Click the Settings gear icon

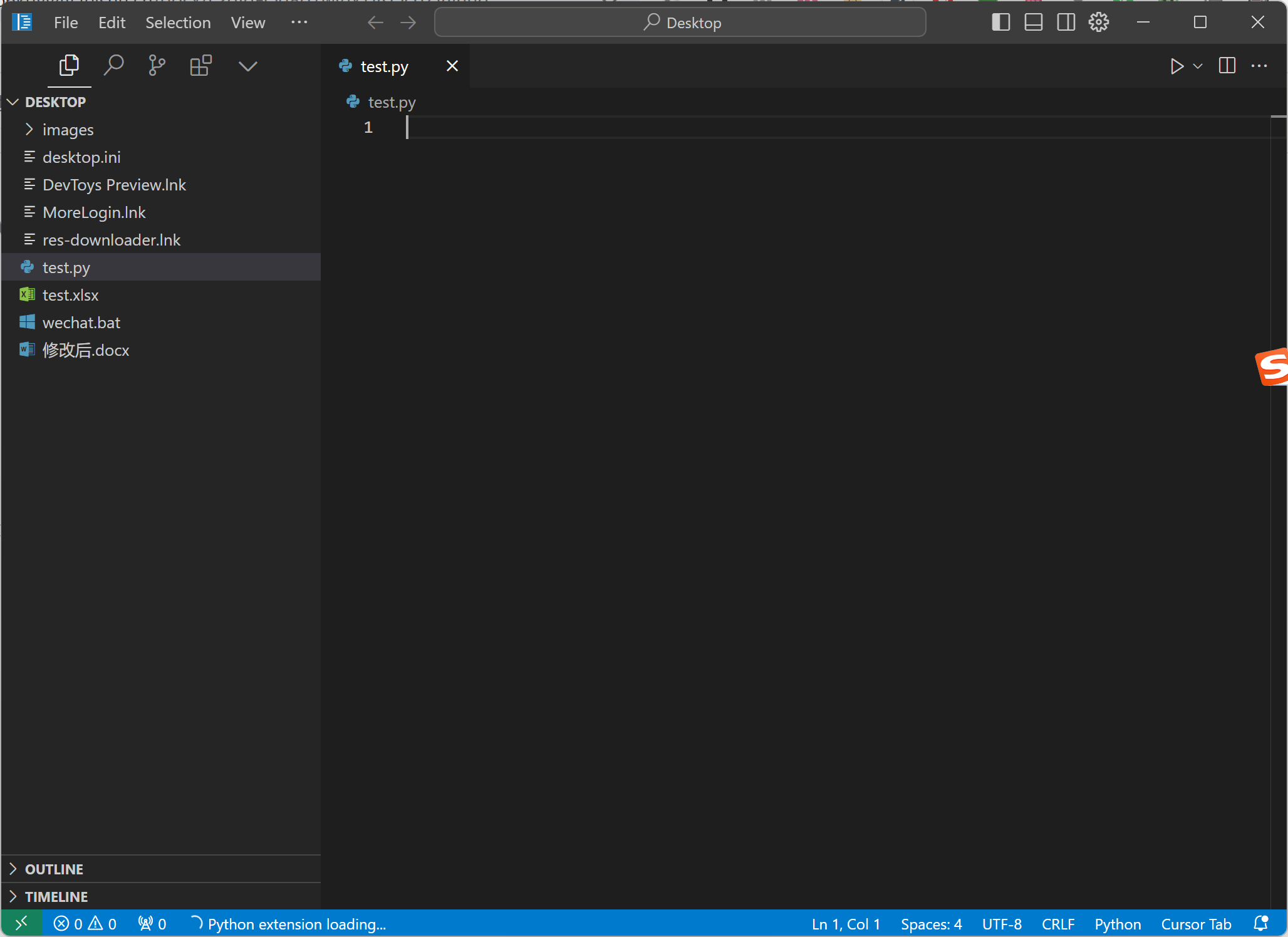1099,22
